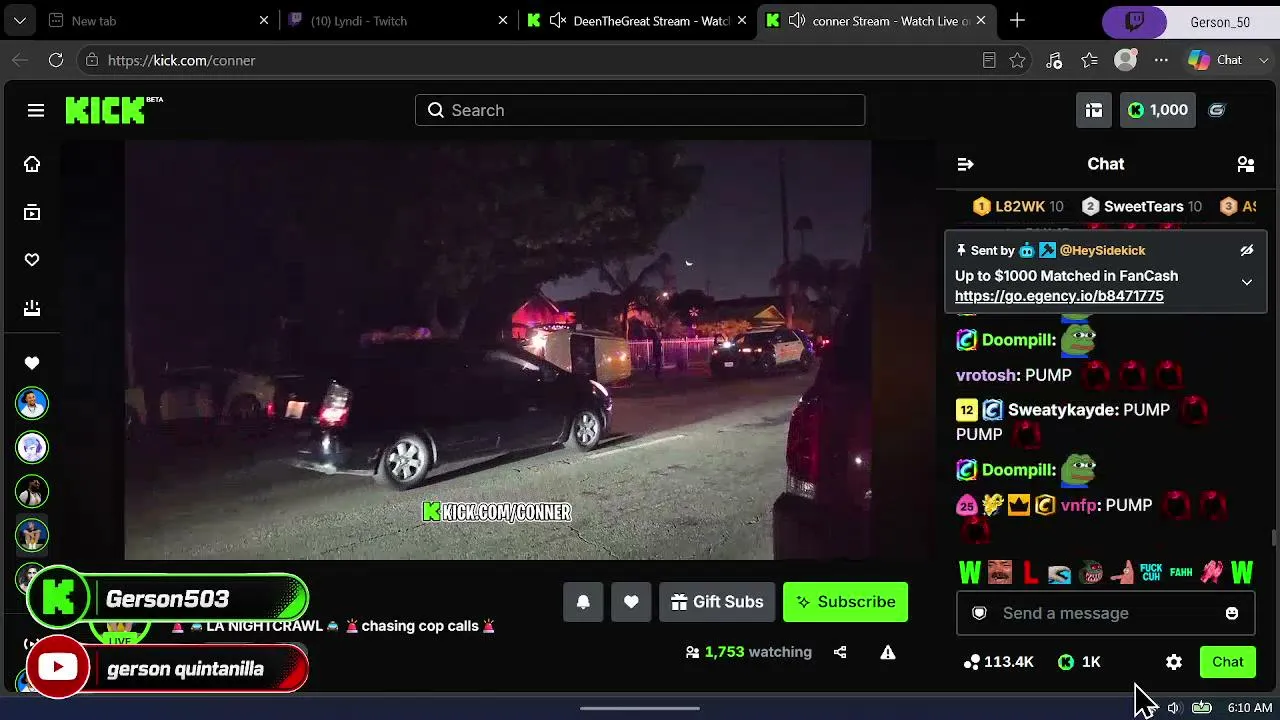
Task: Open the 113.4K channel points
Action: pyautogui.click(x=998, y=662)
